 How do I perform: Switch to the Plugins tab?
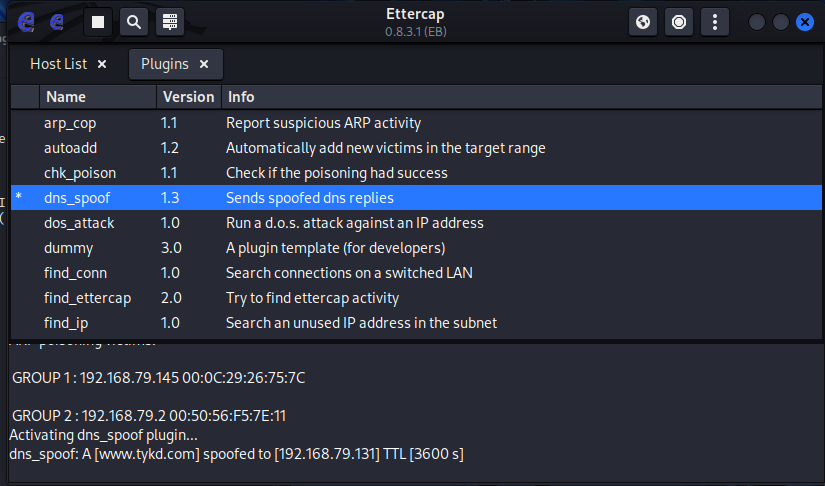pos(164,64)
